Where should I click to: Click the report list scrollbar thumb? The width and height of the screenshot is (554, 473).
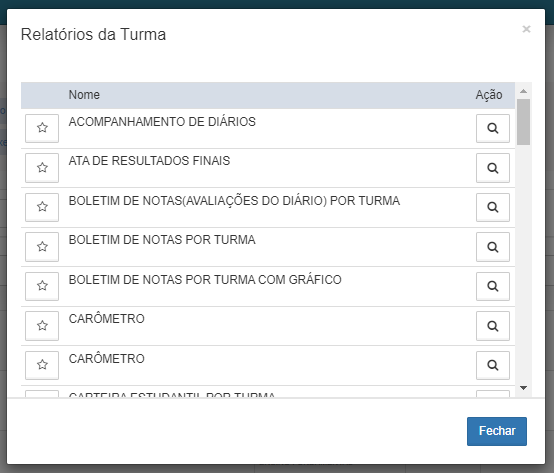coord(523,122)
